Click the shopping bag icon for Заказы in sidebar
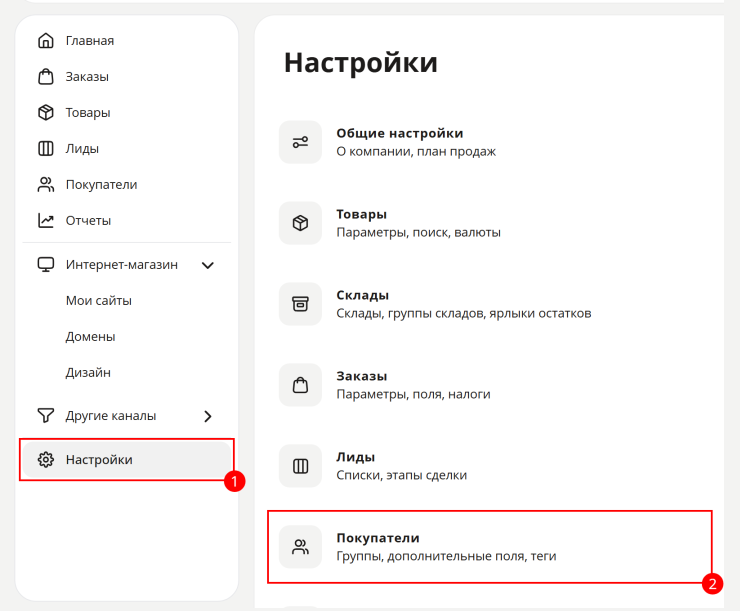740x611 pixels. pyautogui.click(x=46, y=76)
